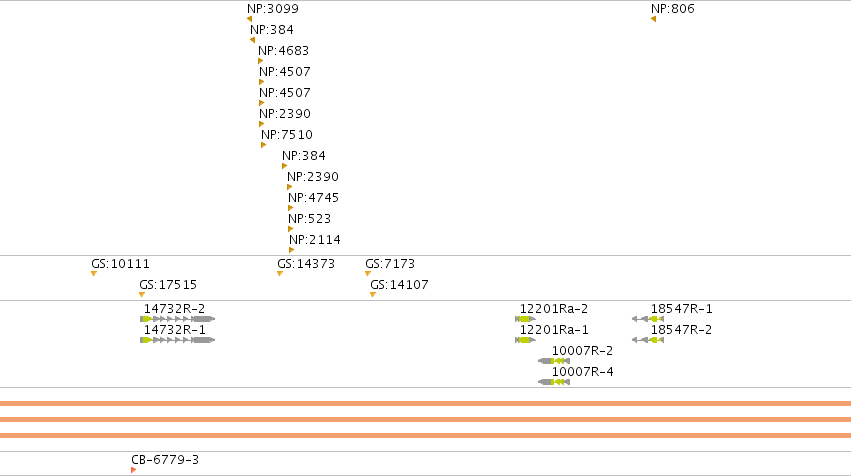Open the NP:2390 label directly above NP:7510
This screenshot has width=851, height=476.
click(x=285, y=114)
